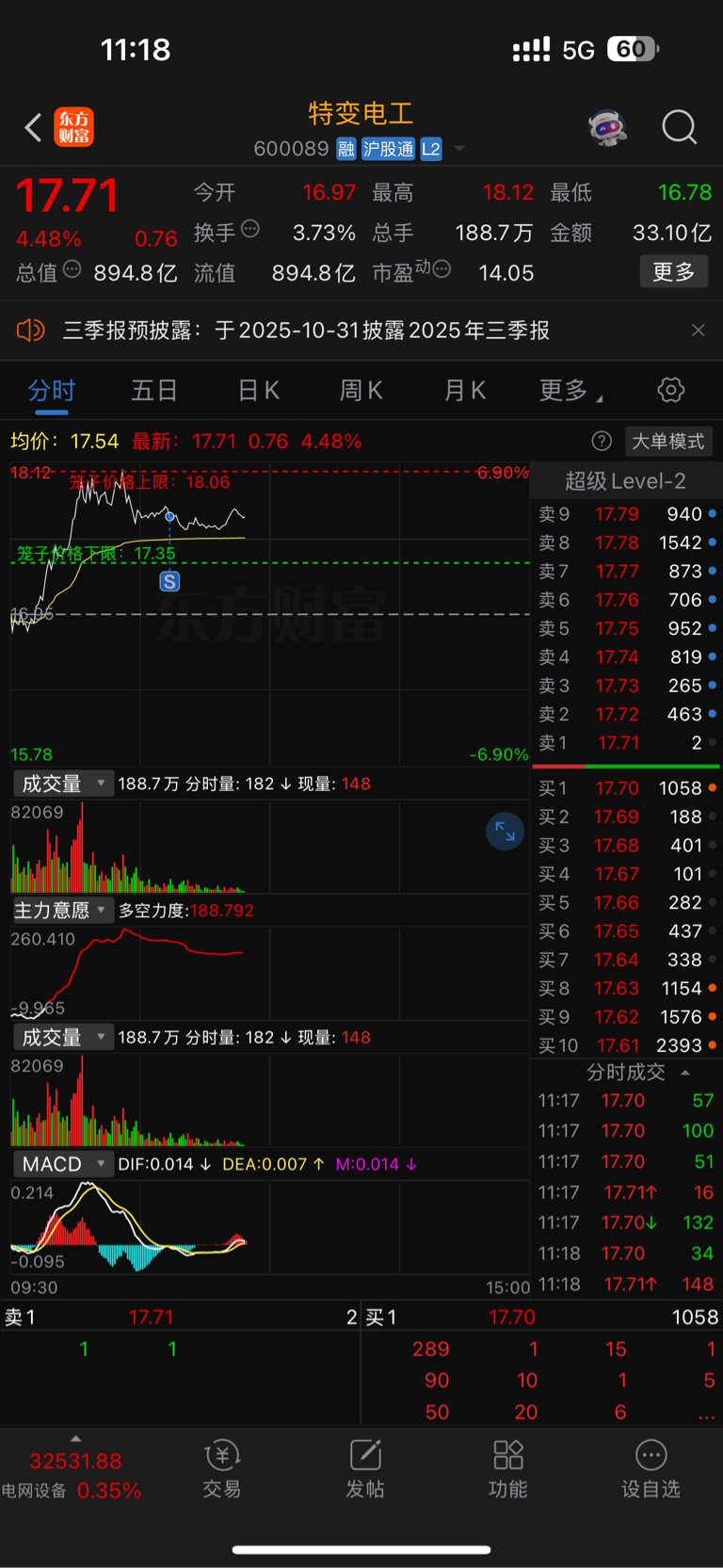Tap info icon next to 换手
This screenshot has width=723, height=1568.
(250, 229)
